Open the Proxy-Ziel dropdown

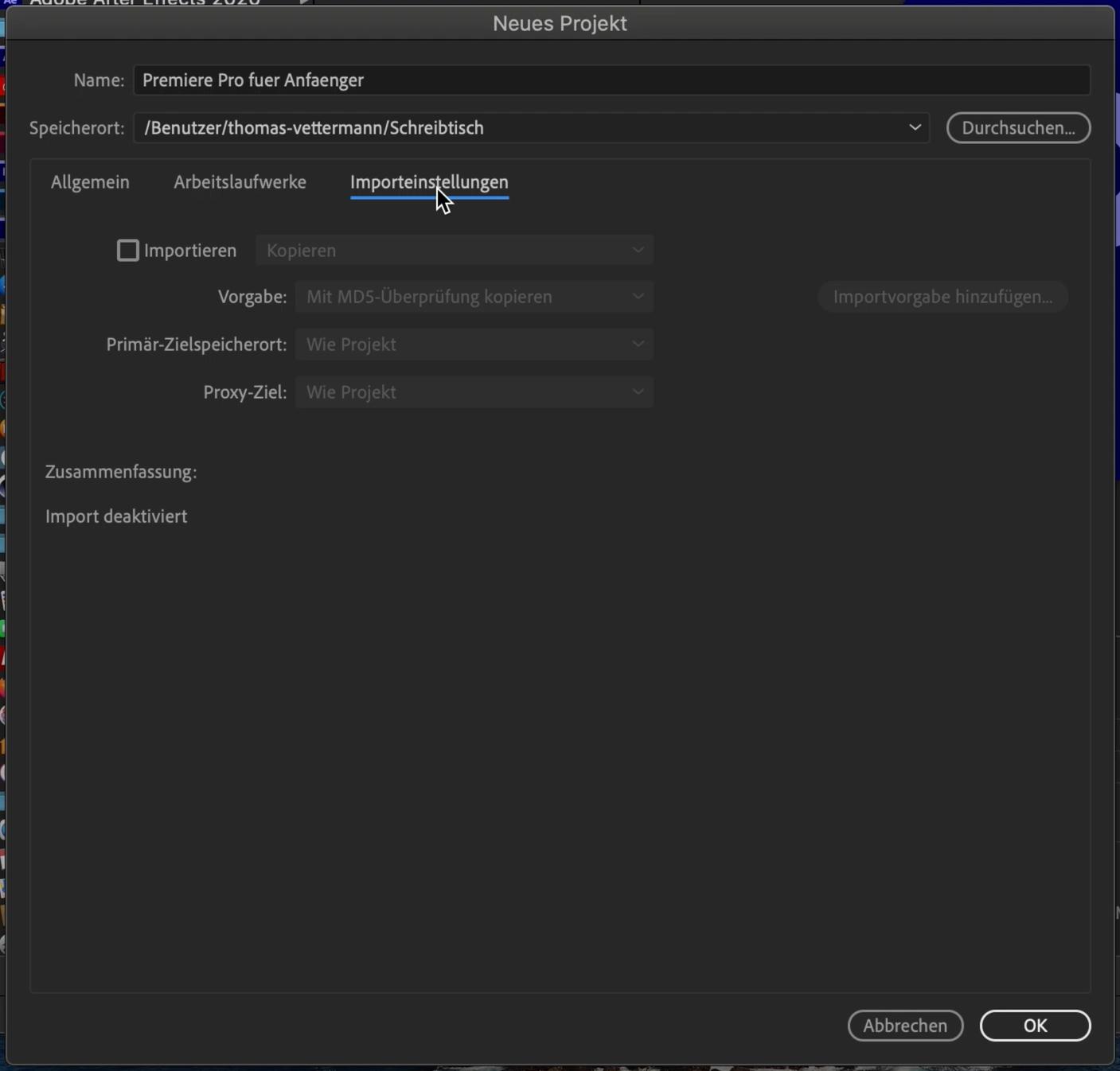(474, 392)
